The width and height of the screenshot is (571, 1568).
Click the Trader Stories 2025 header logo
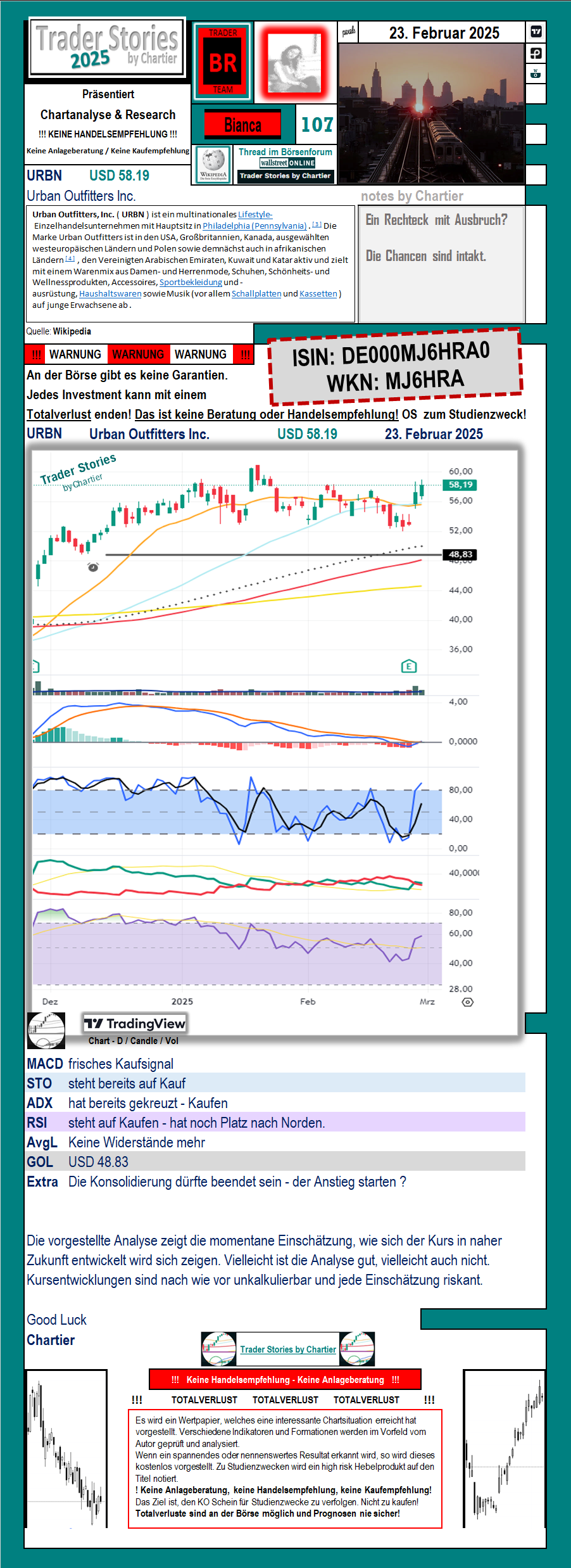[108, 48]
